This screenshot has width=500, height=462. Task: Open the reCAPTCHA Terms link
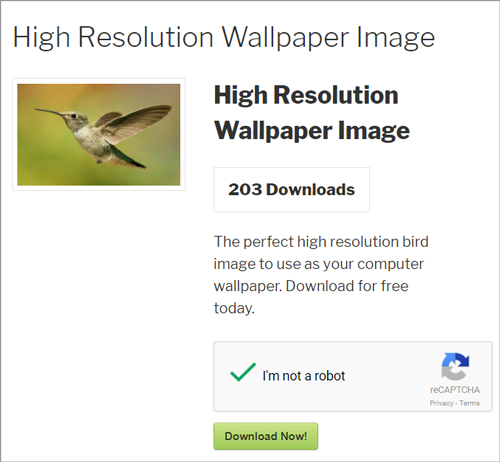pyautogui.click(x=469, y=403)
